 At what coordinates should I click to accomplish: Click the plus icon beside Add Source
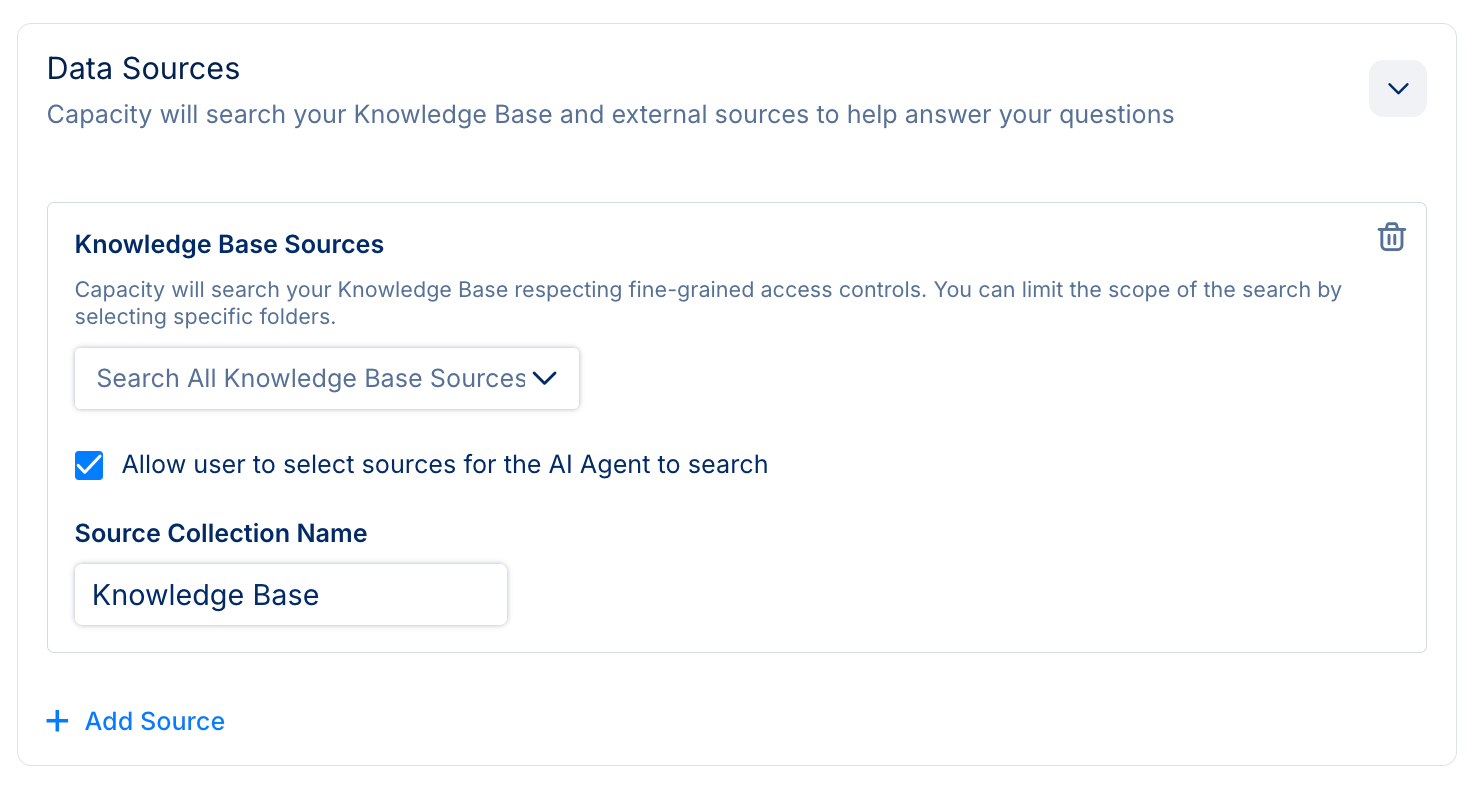(x=58, y=721)
